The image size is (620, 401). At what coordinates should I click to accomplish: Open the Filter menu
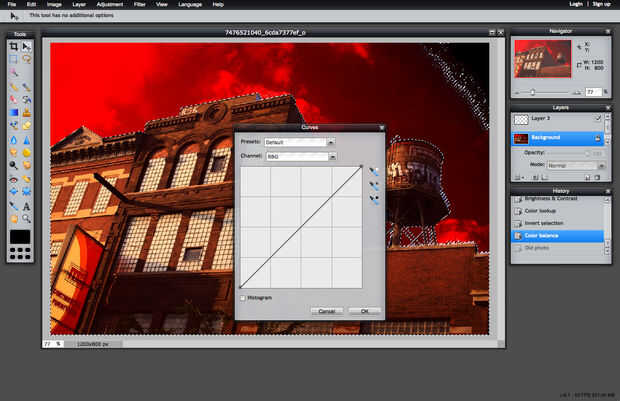click(x=140, y=4)
